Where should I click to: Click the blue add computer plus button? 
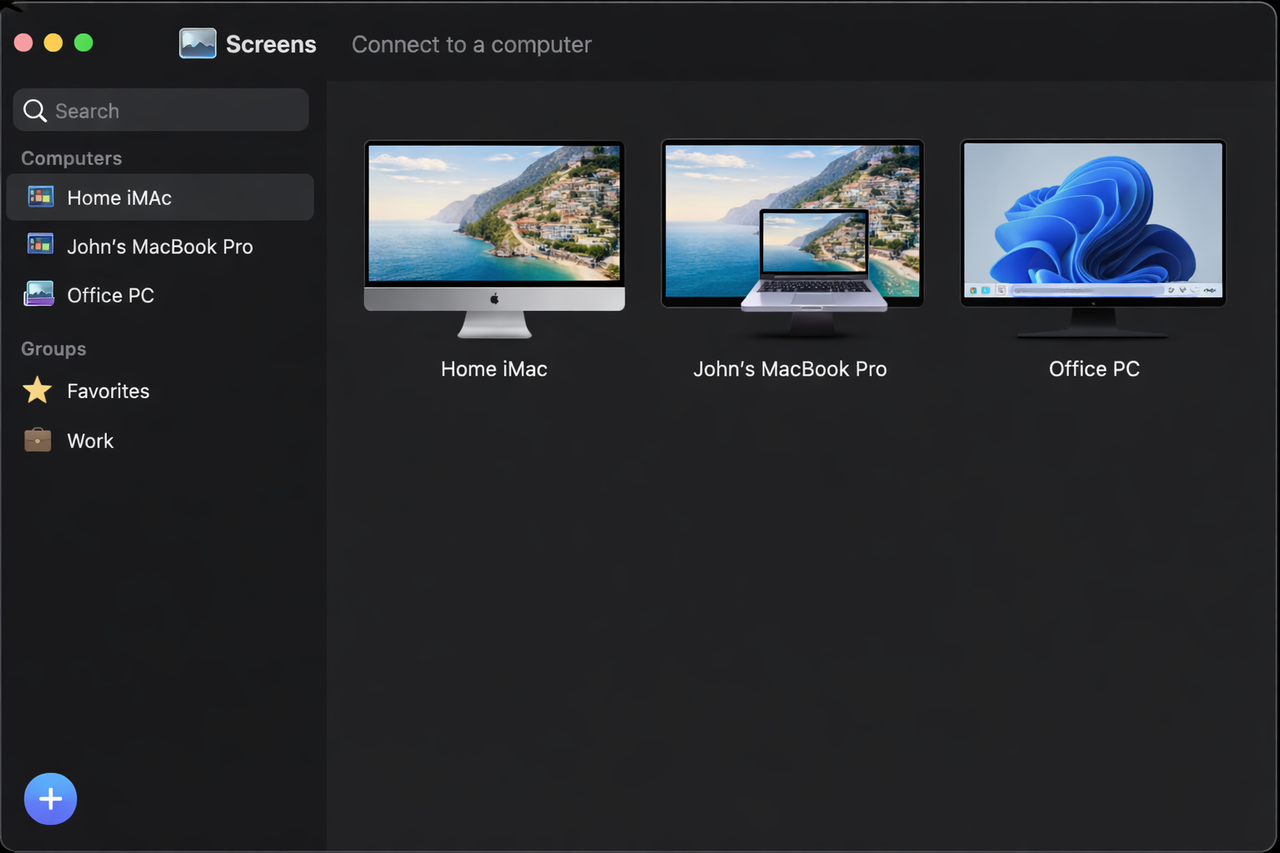tap(50, 799)
